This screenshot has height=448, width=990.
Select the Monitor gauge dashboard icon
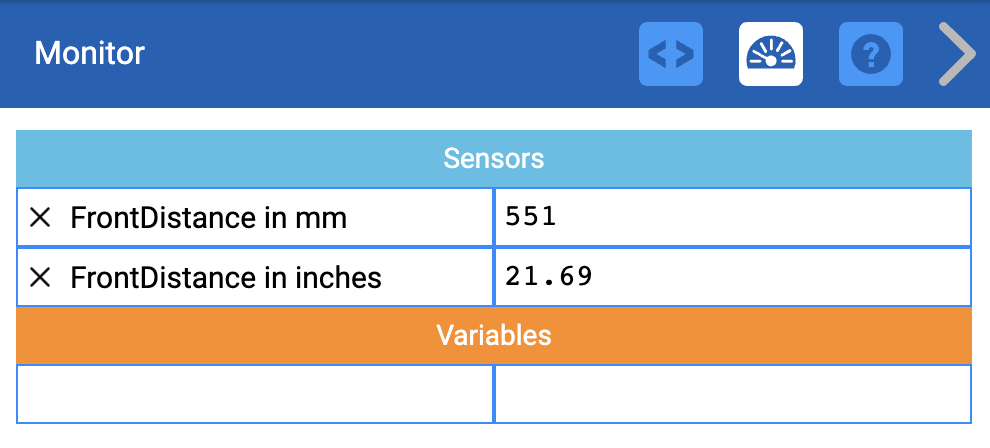[771, 54]
